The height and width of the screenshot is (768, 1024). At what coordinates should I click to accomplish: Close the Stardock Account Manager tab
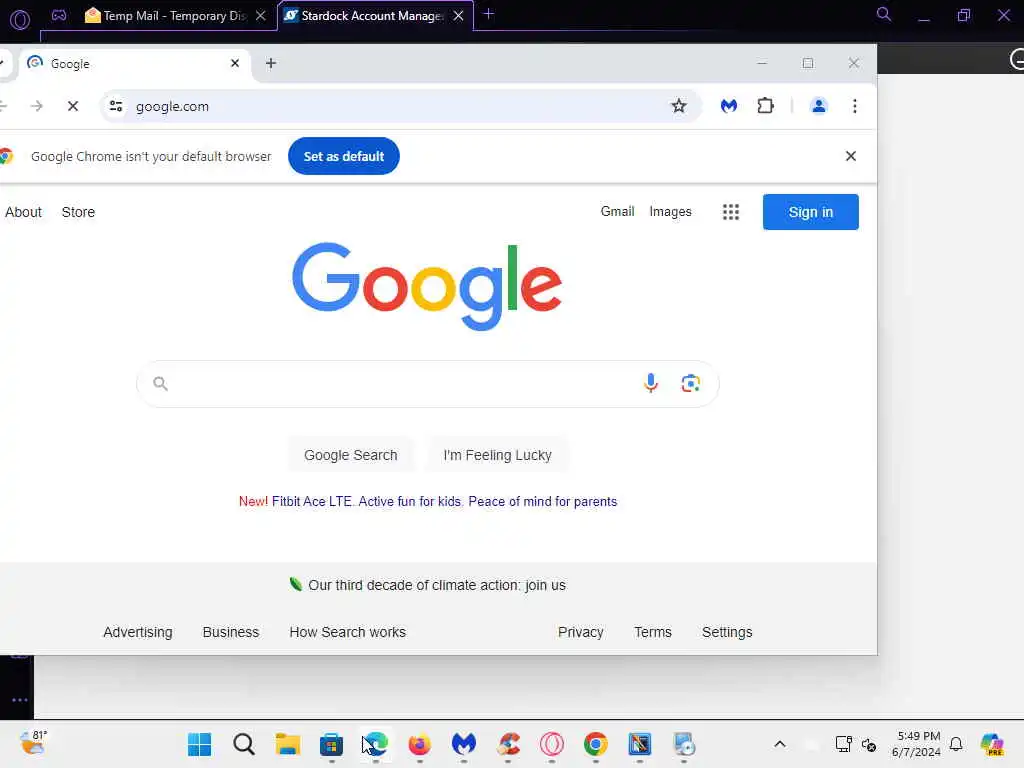click(458, 16)
